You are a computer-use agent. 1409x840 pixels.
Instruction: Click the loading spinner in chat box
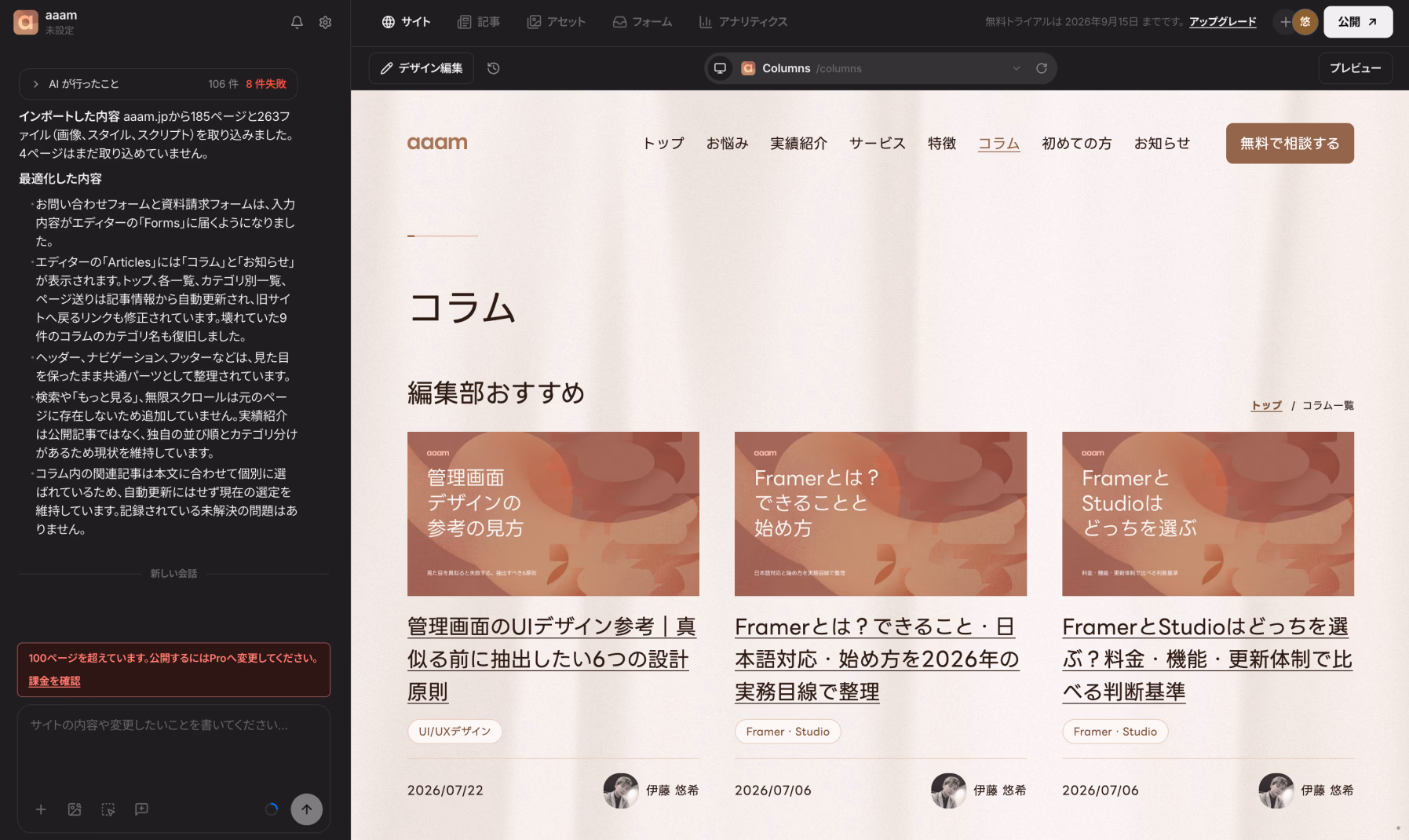coord(272,809)
